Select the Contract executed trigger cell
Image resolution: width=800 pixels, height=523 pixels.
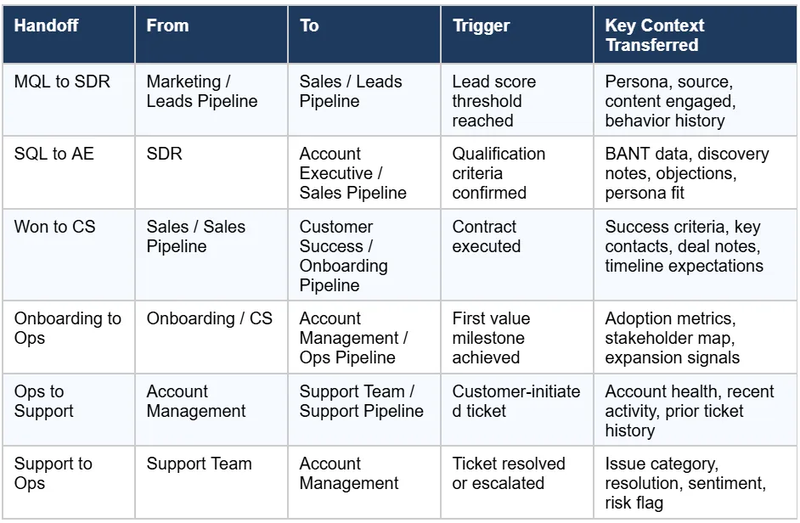[x=486, y=236]
